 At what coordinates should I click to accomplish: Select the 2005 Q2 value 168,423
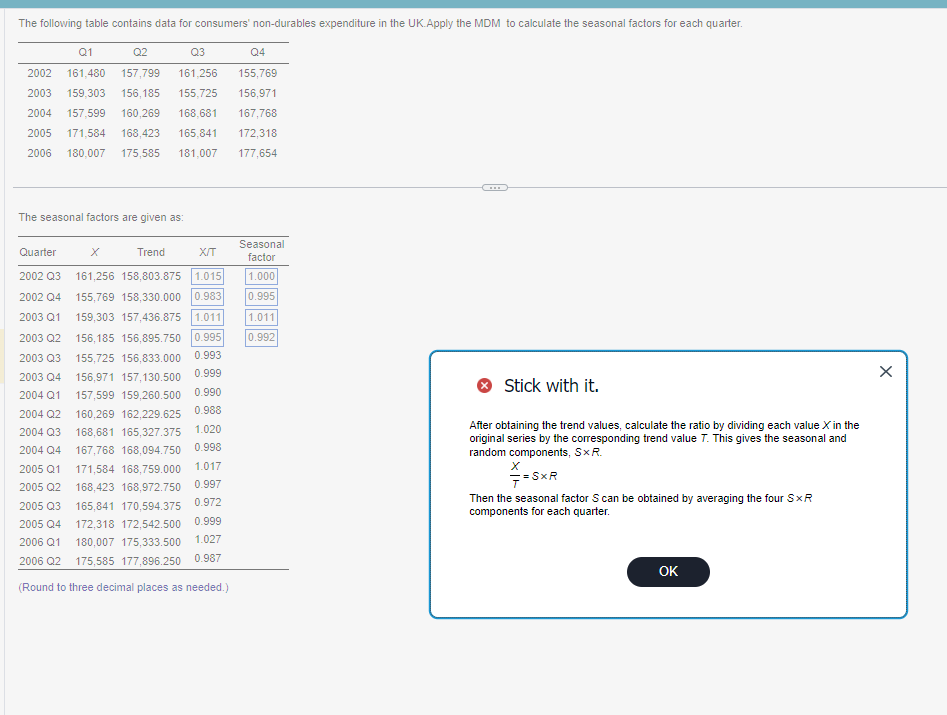point(140,133)
